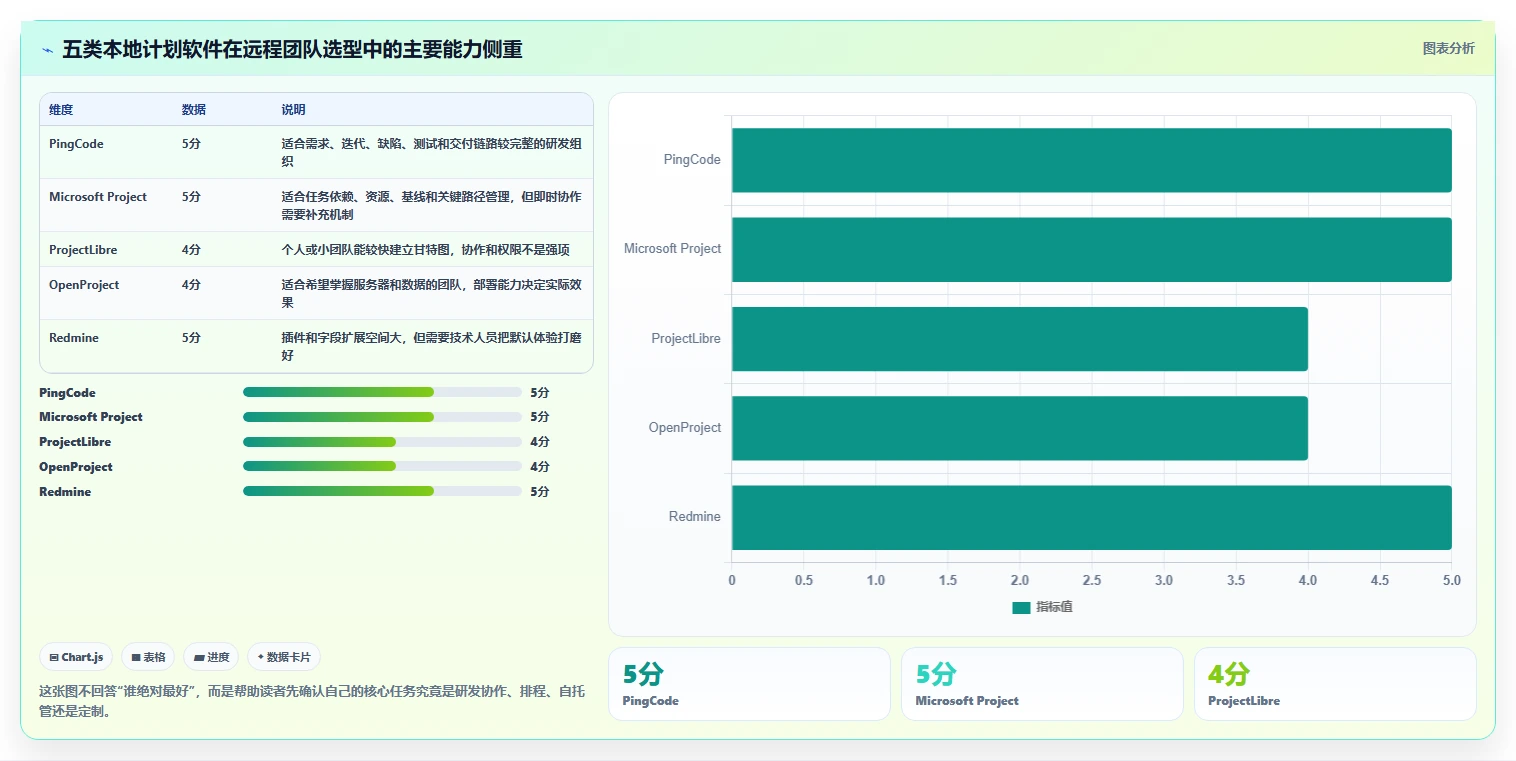Open the 5分 Microsoft Project data card
Screen dimensions: 1516x761
(x=1042, y=684)
